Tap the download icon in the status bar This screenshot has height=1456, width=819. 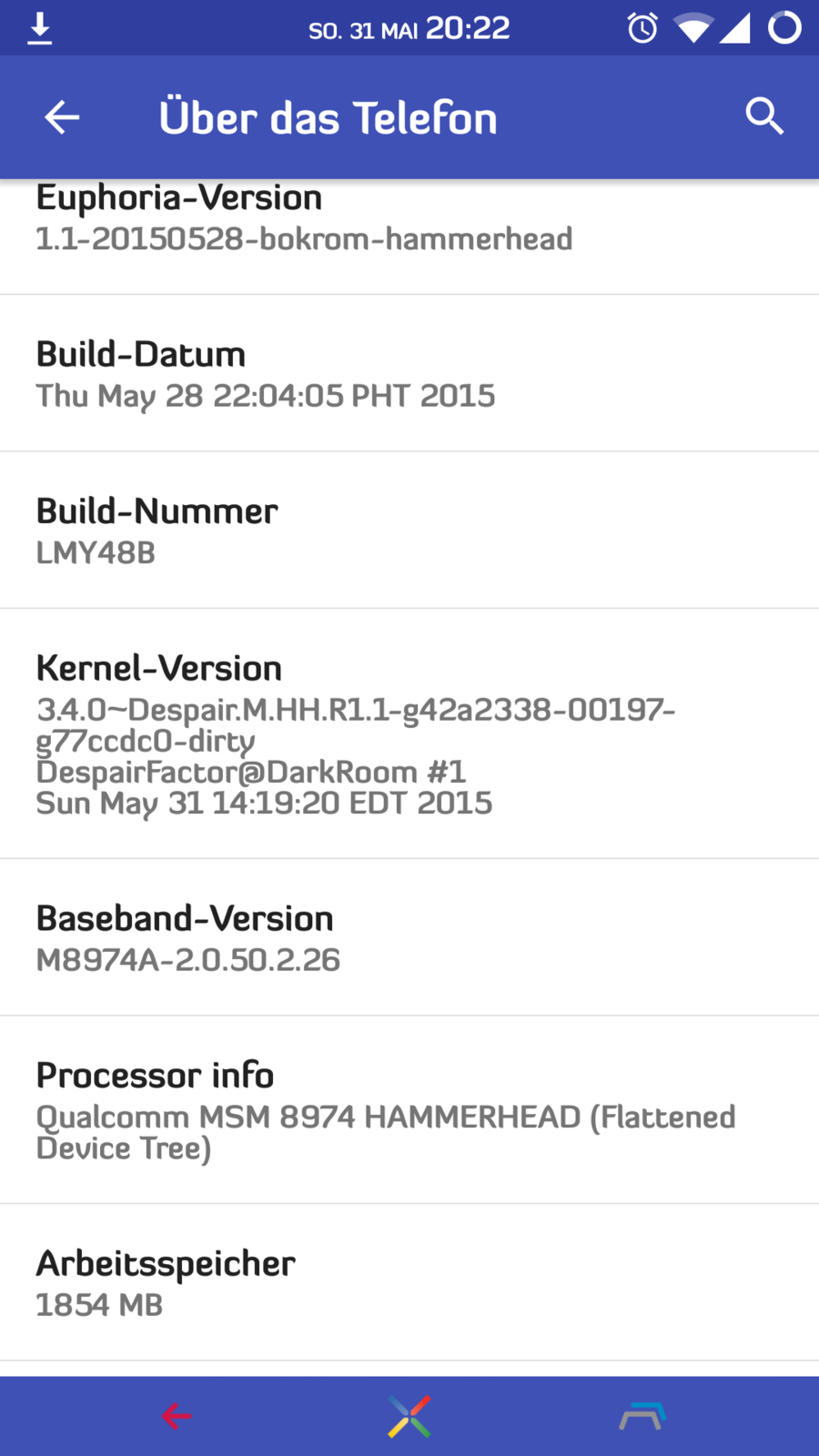coord(39,28)
